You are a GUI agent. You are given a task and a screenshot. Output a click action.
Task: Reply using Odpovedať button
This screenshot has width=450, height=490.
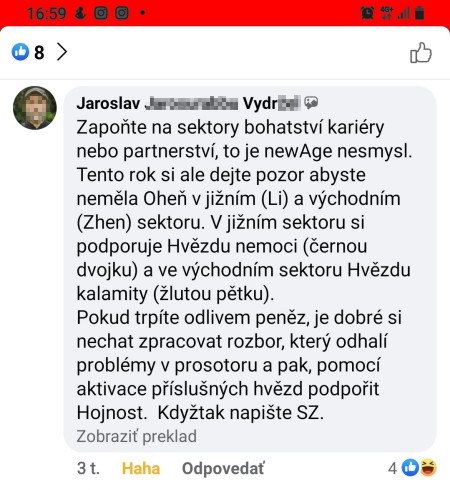tap(223, 468)
